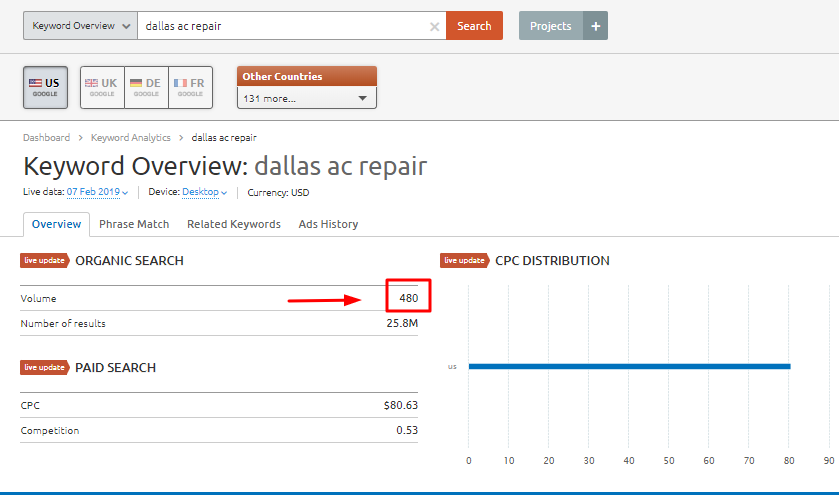The image size is (839, 495).
Task: Select the volume value 480
Action: click(x=409, y=298)
